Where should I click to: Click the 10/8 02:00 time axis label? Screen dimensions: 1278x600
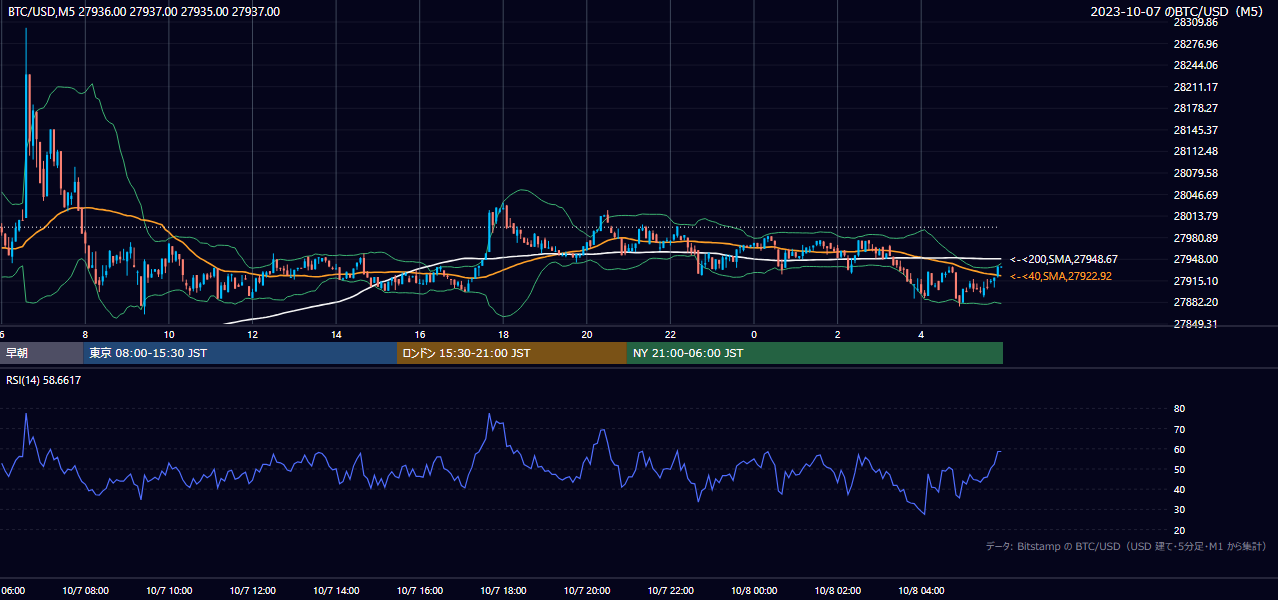click(x=838, y=590)
